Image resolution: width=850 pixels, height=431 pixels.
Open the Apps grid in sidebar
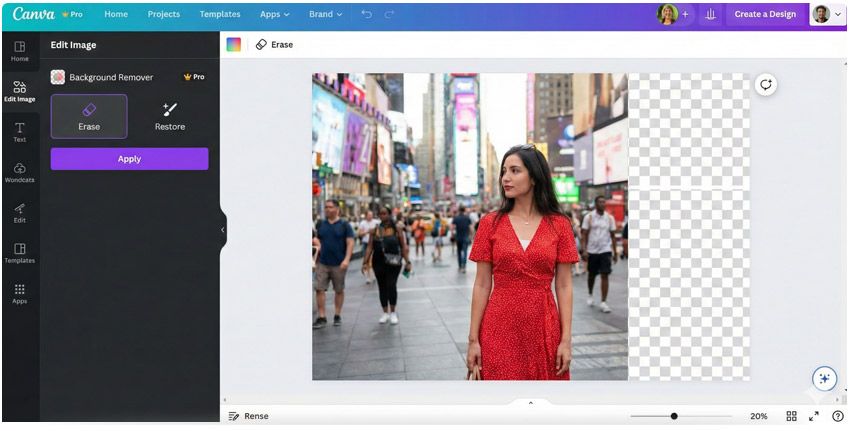coord(19,293)
